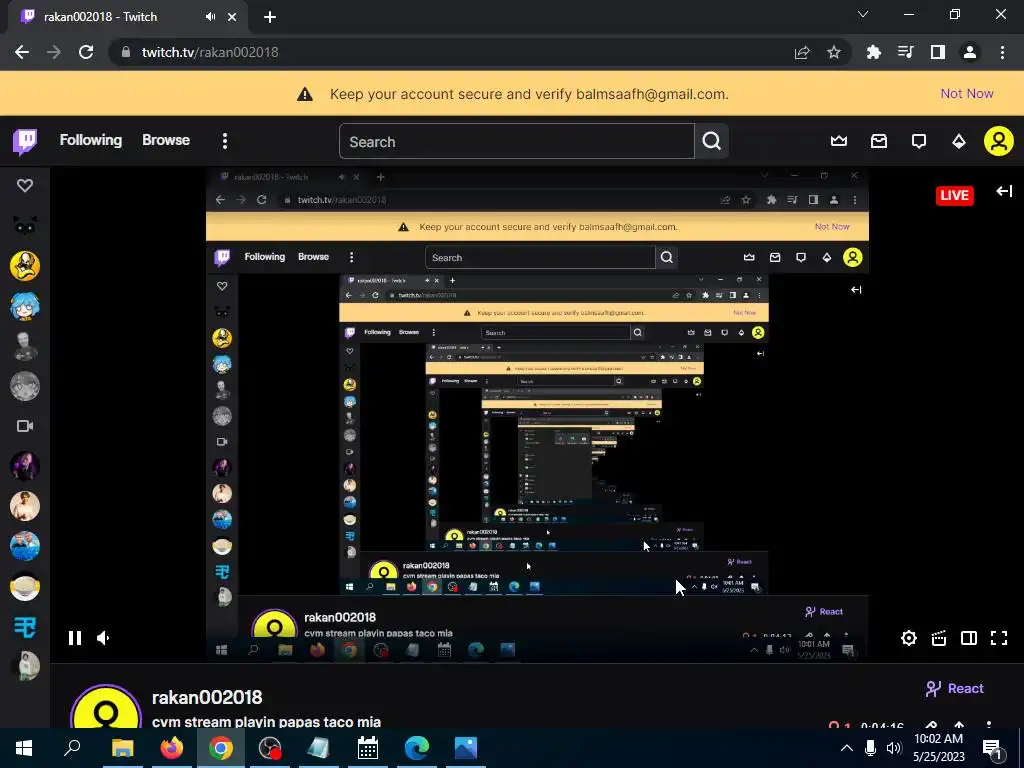Open the notifications inbox icon
This screenshot has width=1024, height=768.
879,141
